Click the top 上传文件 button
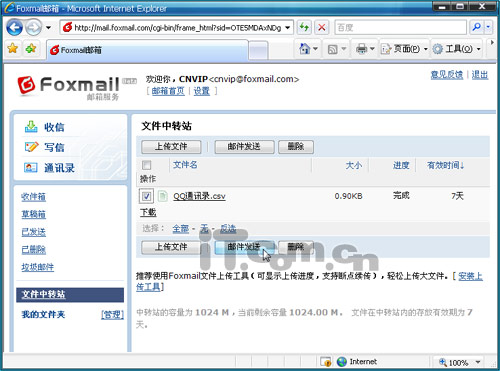Image resolution: width=500 pixels, height=371 pixels. (171, 147)
